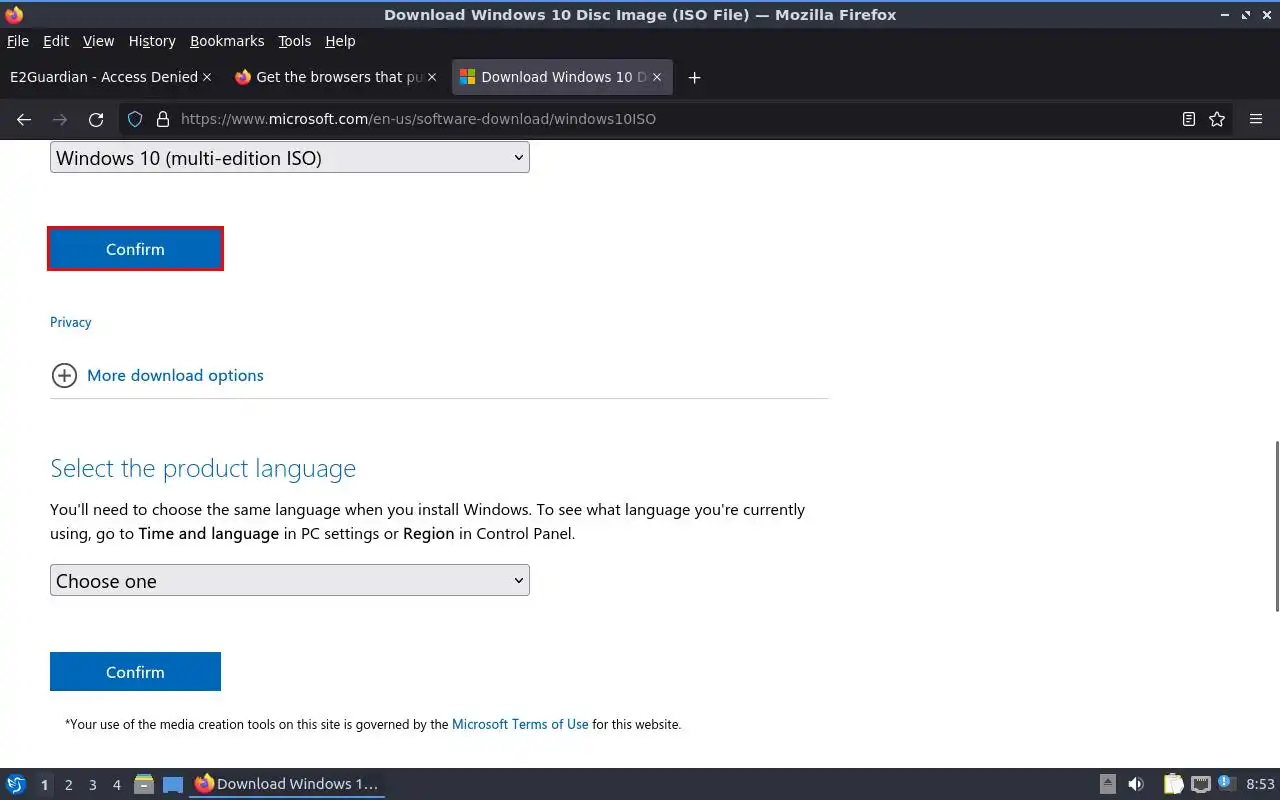Open the History menu
Screen dimensions: 1280x800
[152, 41]
